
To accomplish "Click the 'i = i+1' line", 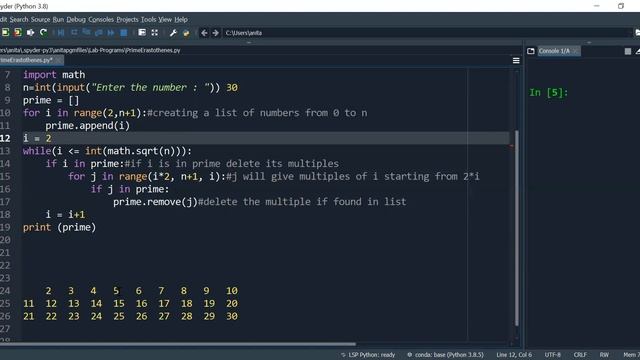I will (x=65, y=214).
